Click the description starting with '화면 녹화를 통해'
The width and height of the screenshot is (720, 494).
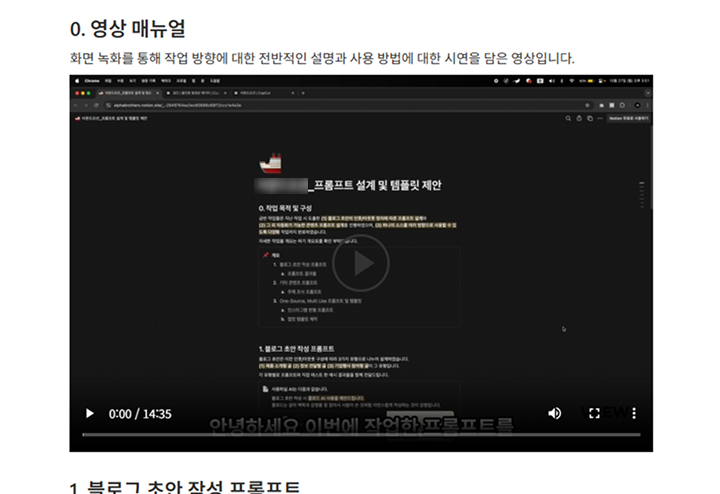[x=322, y=58]
